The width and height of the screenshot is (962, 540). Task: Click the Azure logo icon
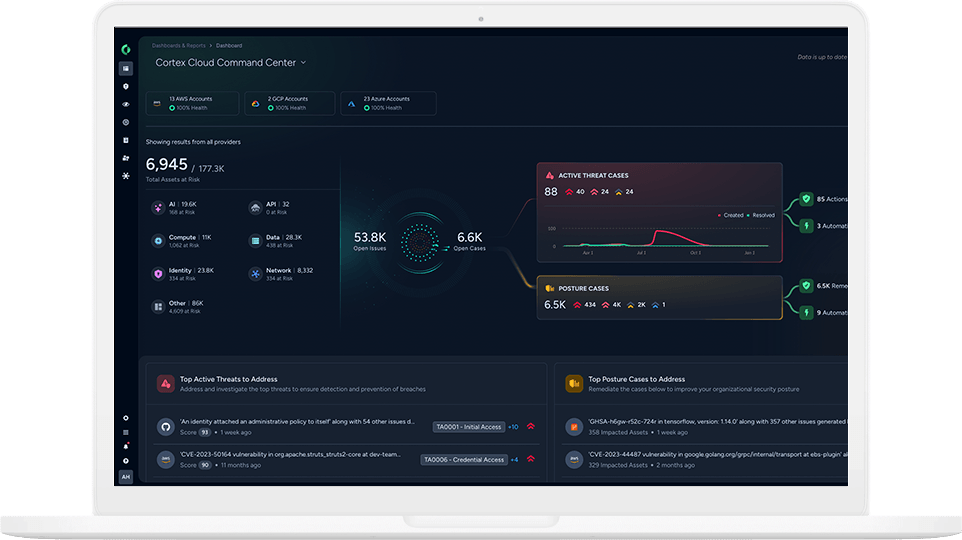coord(352,104)
